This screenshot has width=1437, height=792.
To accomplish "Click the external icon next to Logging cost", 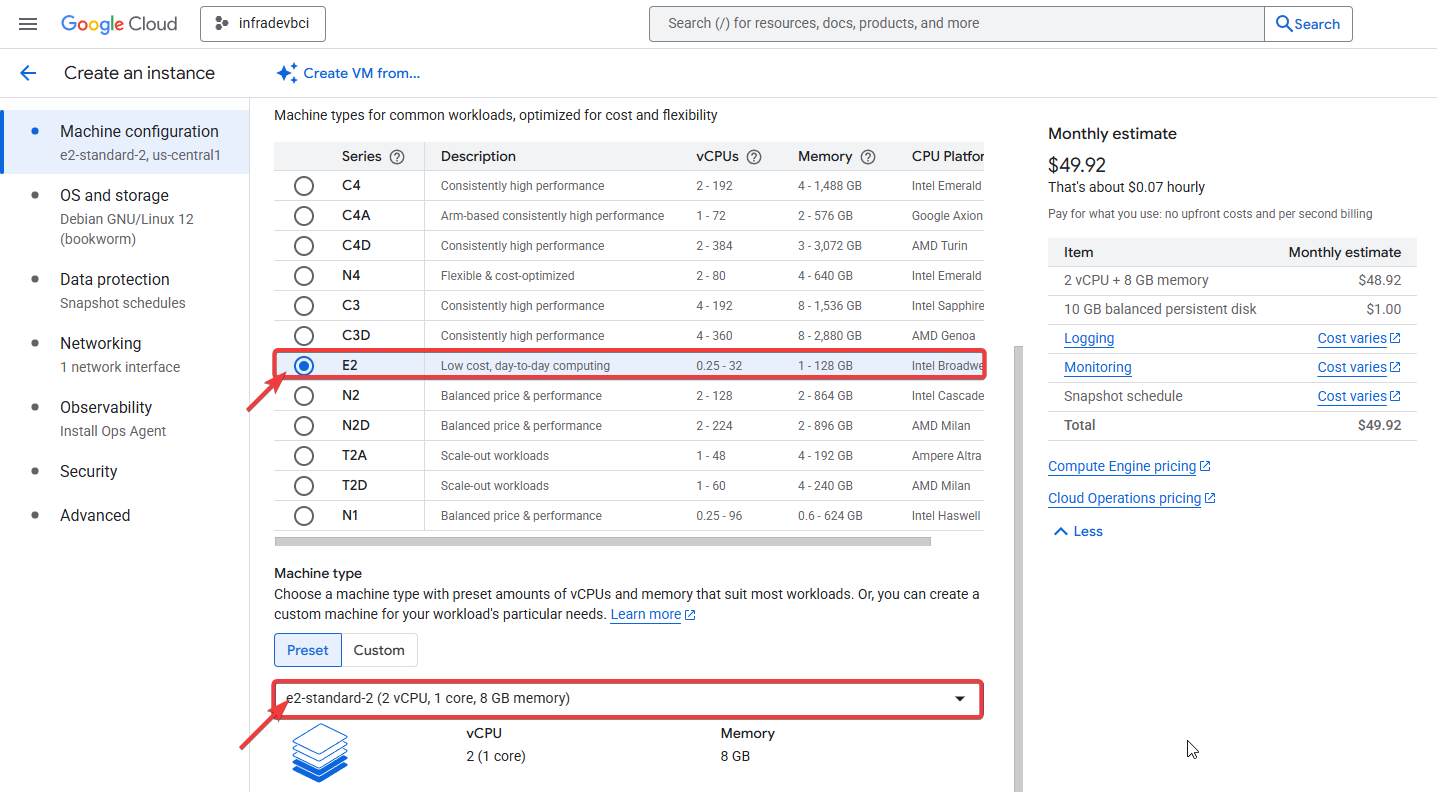I will coord(1395,339).
